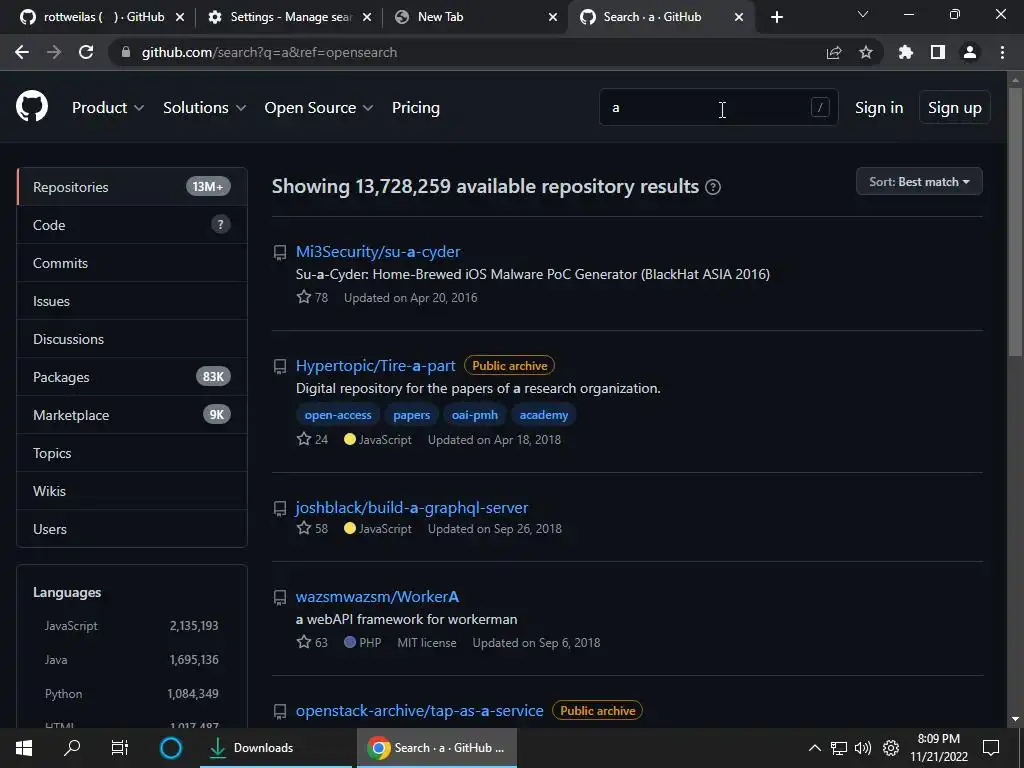Show hidden system tray icons chevron
Image resolution: width=1024 pixels, height=768 pixels.
814,748
